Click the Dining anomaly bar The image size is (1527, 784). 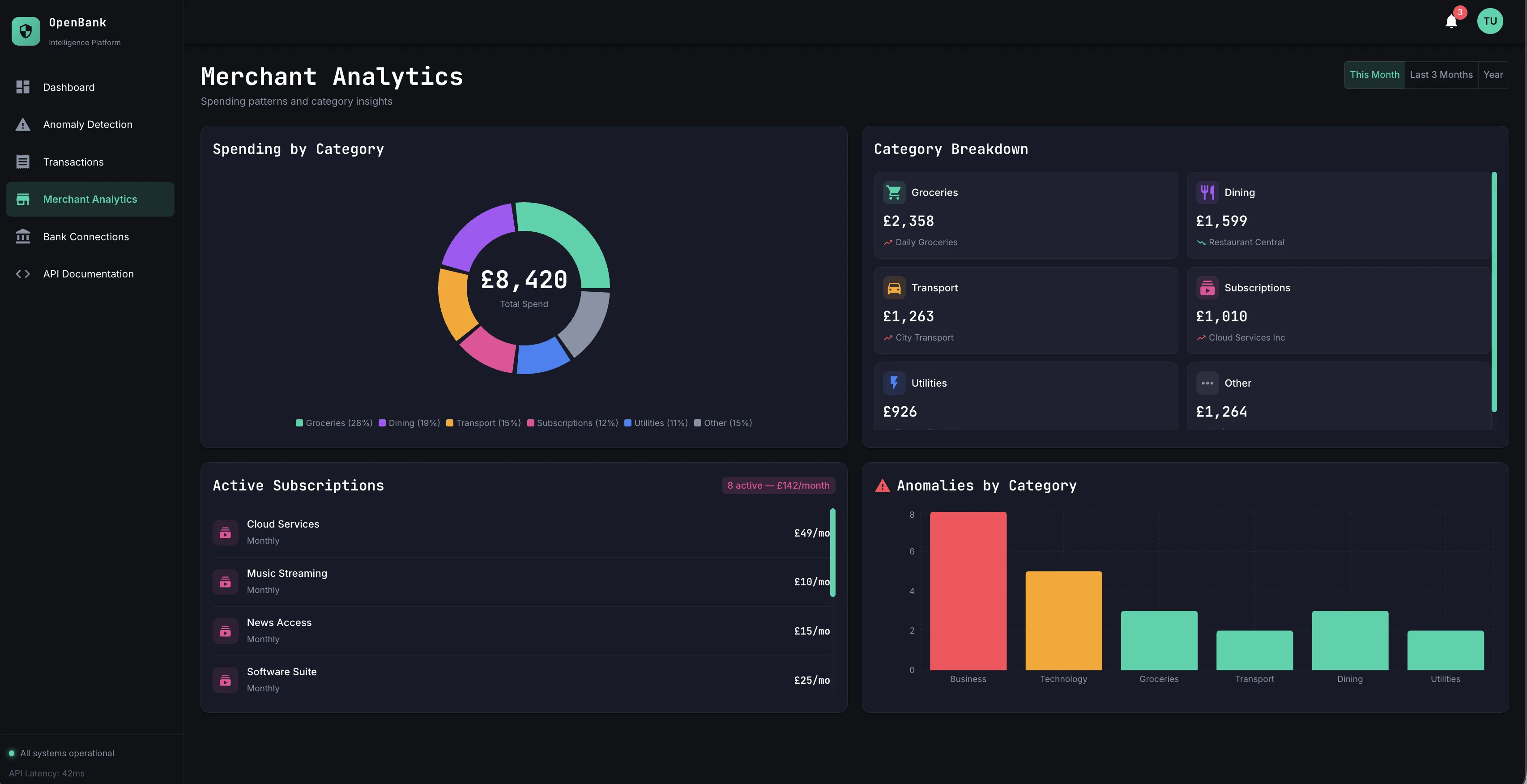point(1350,641)
